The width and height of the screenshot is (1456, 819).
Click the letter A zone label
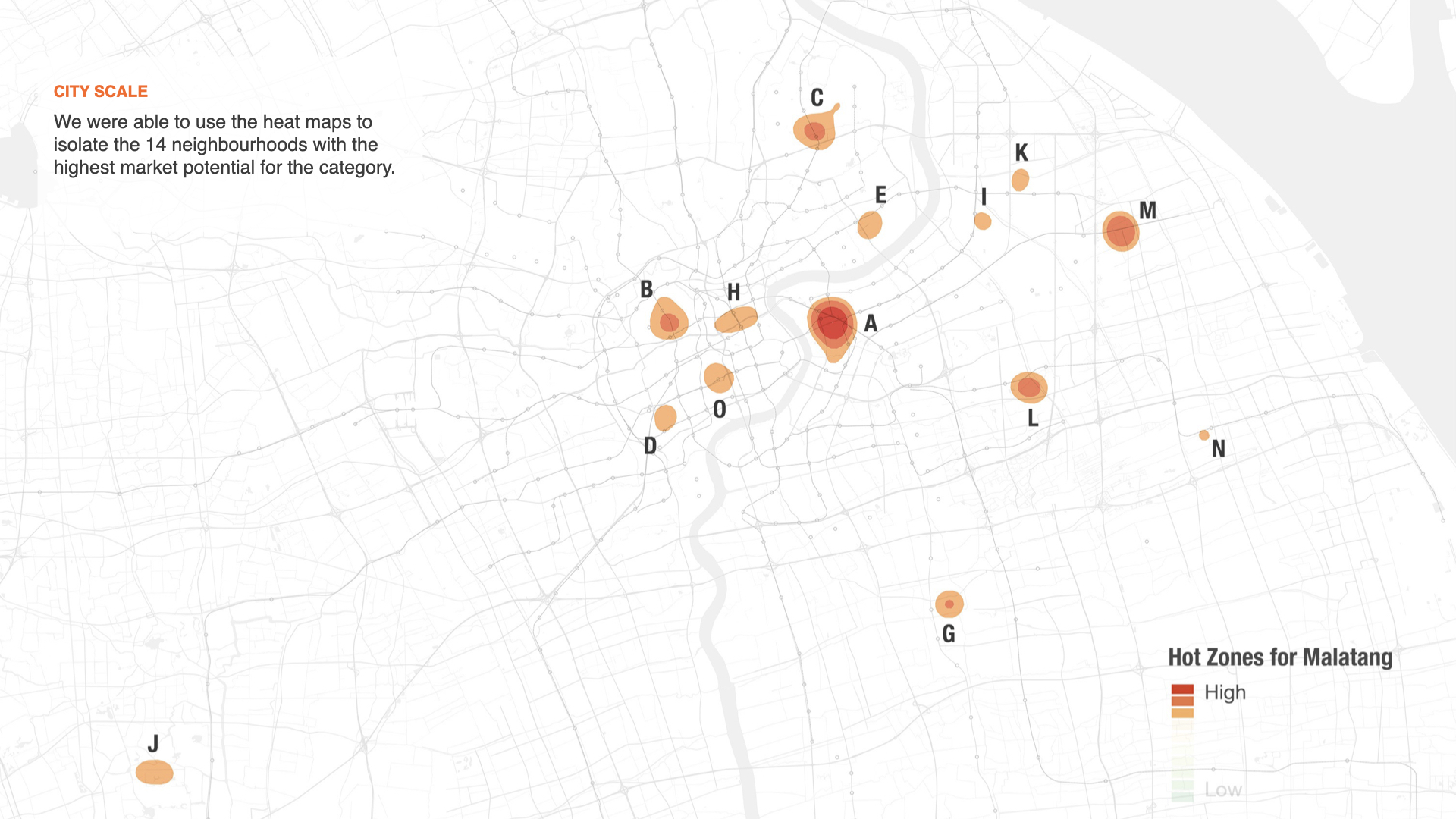[x=871, y=324]
